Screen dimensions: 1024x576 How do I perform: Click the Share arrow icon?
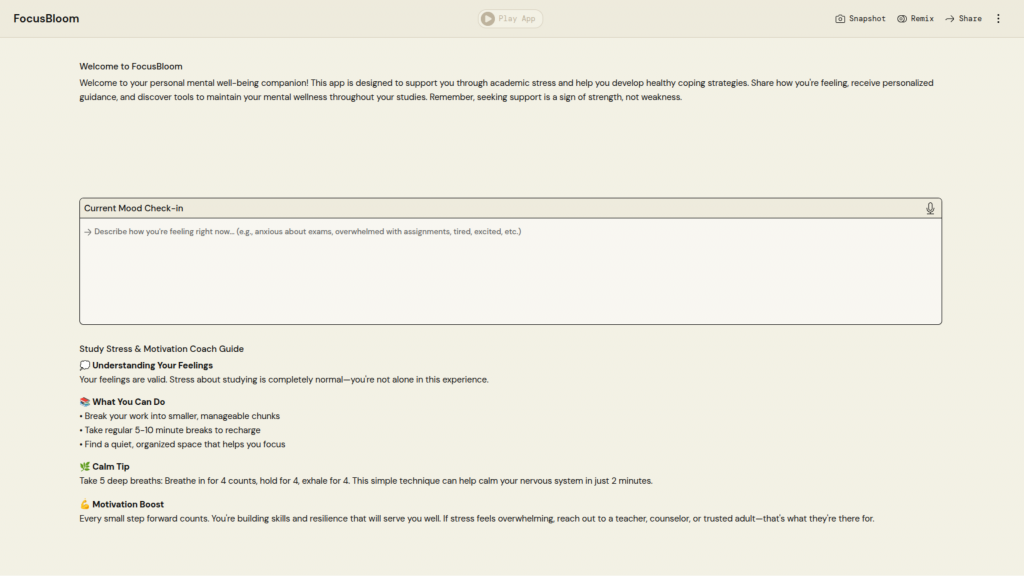click(x=949, y=19)
